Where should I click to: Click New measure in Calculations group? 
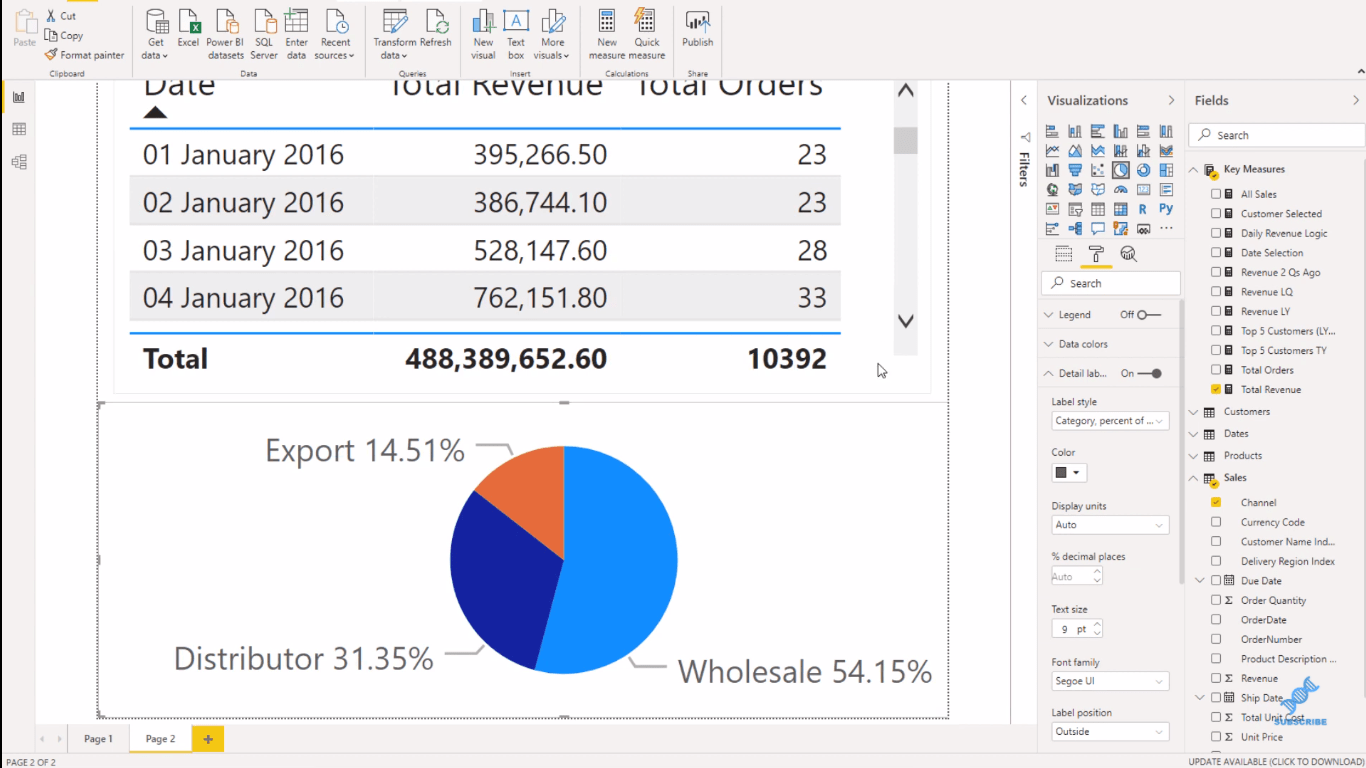[607, 34]
